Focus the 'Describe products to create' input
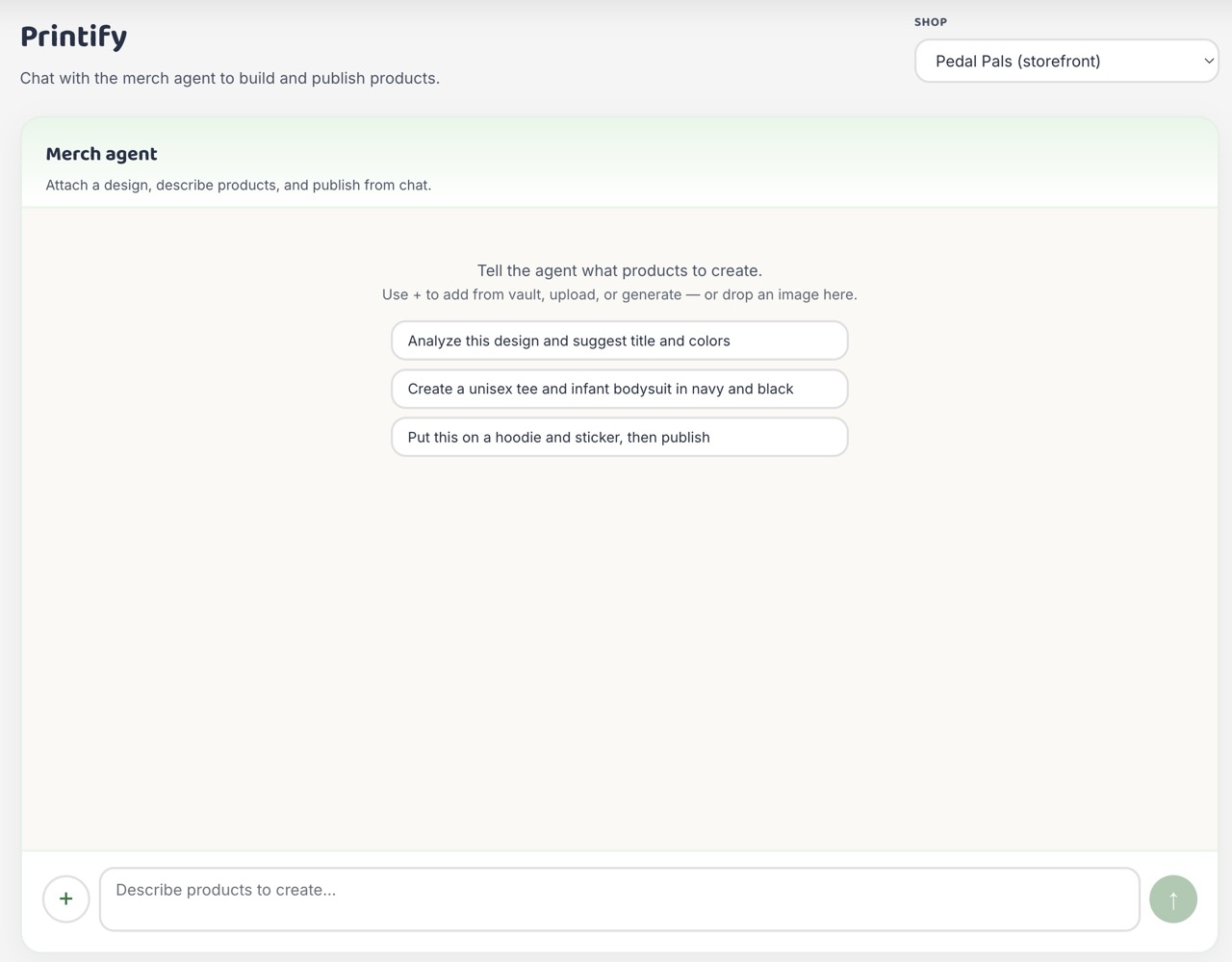 [x=619, y=899]
